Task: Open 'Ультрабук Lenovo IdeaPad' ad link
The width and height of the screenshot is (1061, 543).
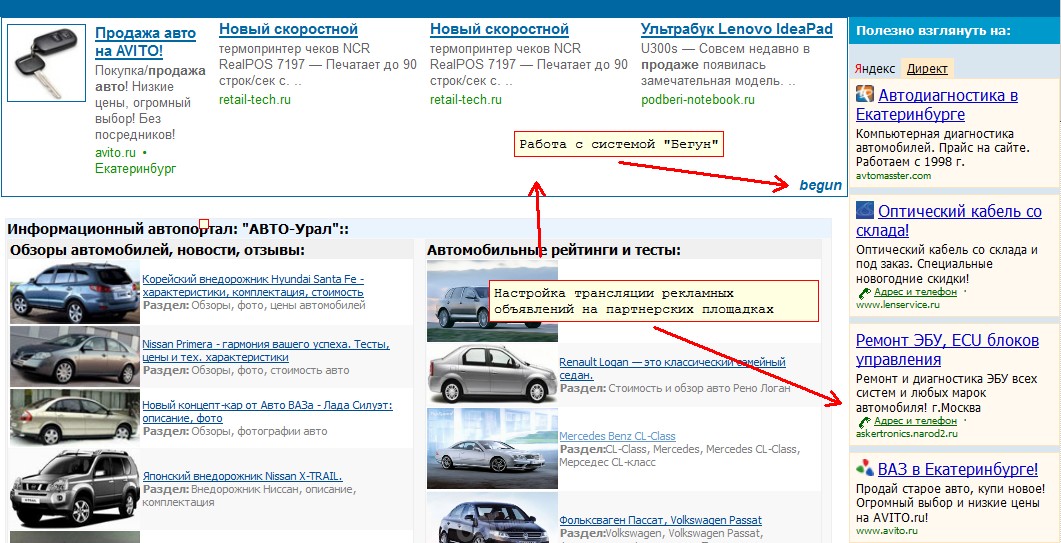Action: pyautogui.click(x=736, y=30)
